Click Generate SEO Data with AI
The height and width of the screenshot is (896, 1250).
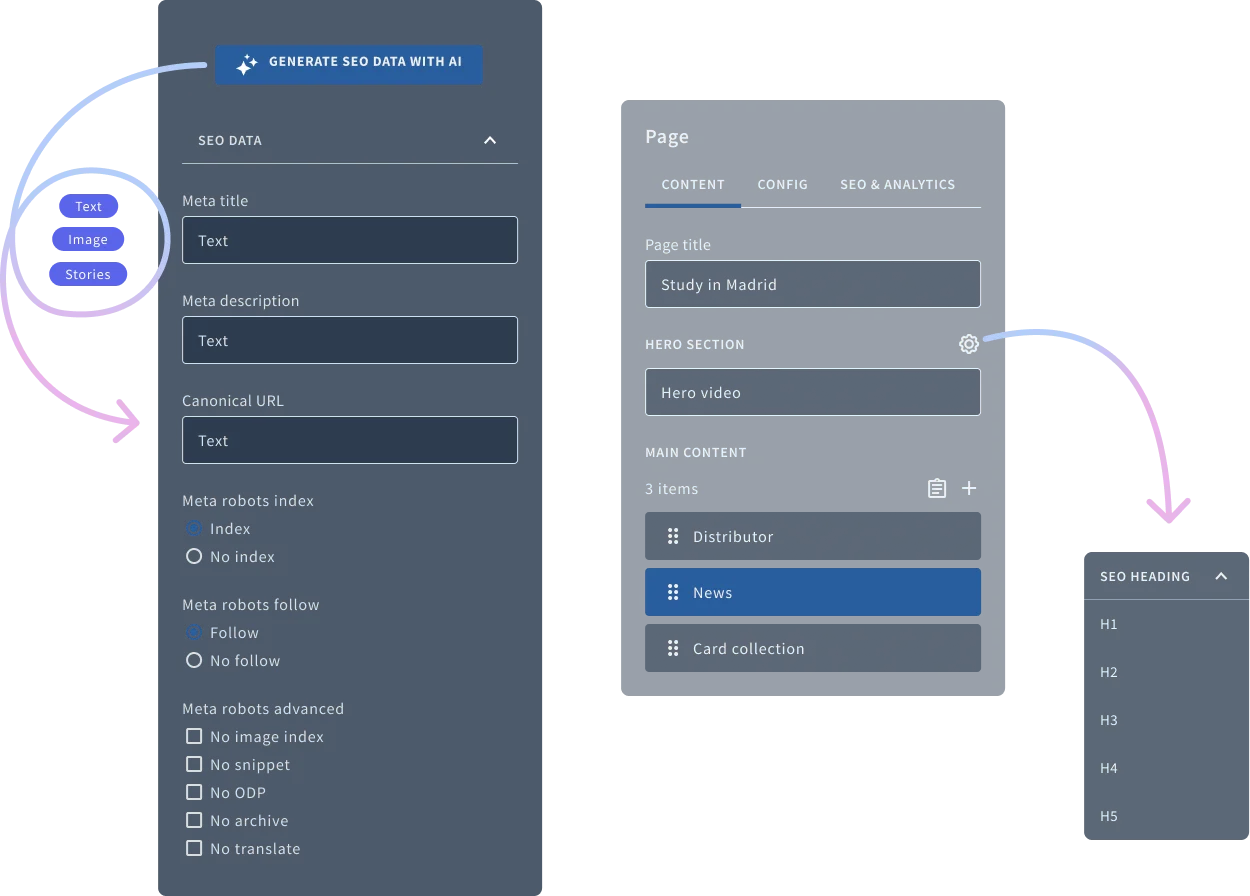click(x=349, y=63)
